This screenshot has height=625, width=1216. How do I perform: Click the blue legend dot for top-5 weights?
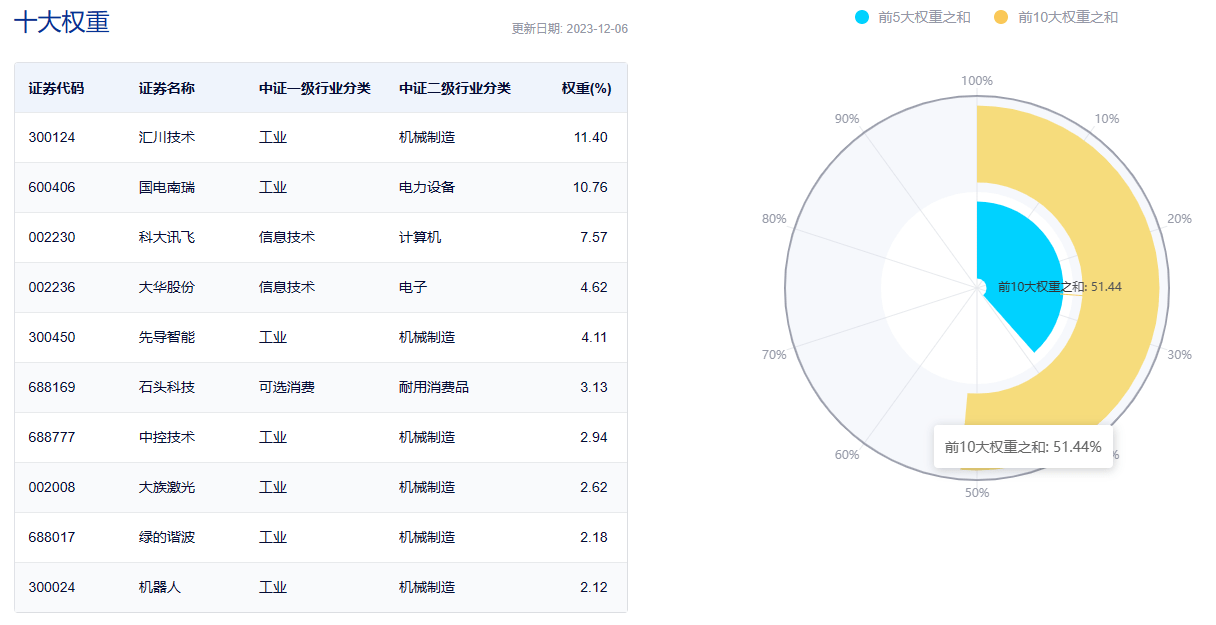coord(862,17)
